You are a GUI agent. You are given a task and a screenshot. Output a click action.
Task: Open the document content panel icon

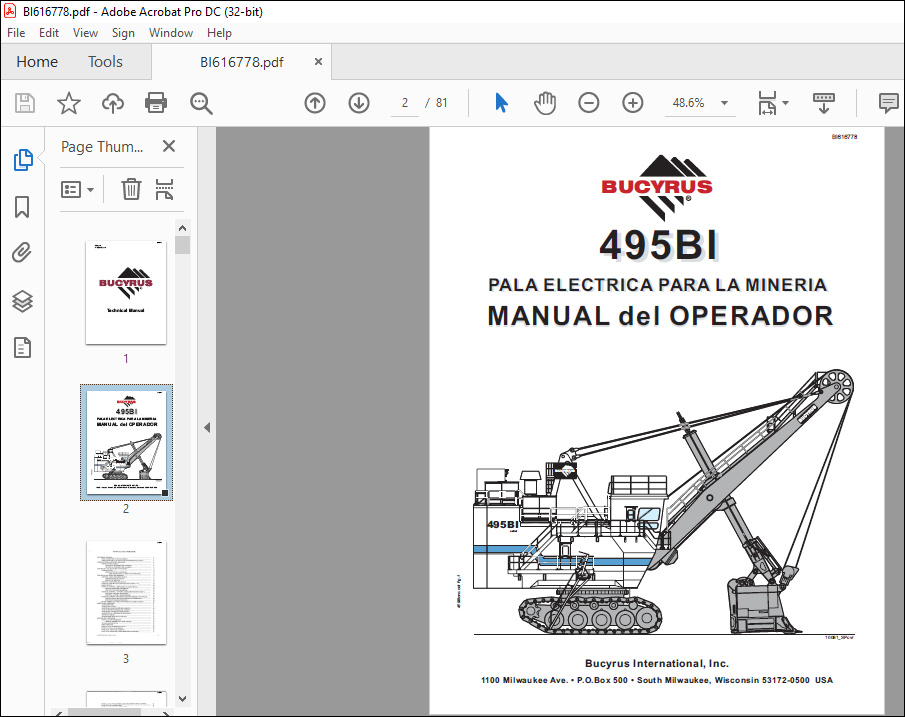click(x=22, y=348)
